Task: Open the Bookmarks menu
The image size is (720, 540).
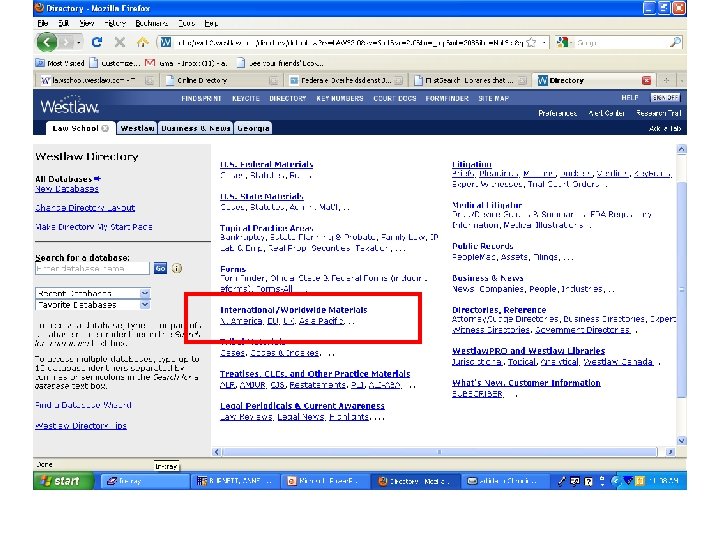Action: [152, 23]
